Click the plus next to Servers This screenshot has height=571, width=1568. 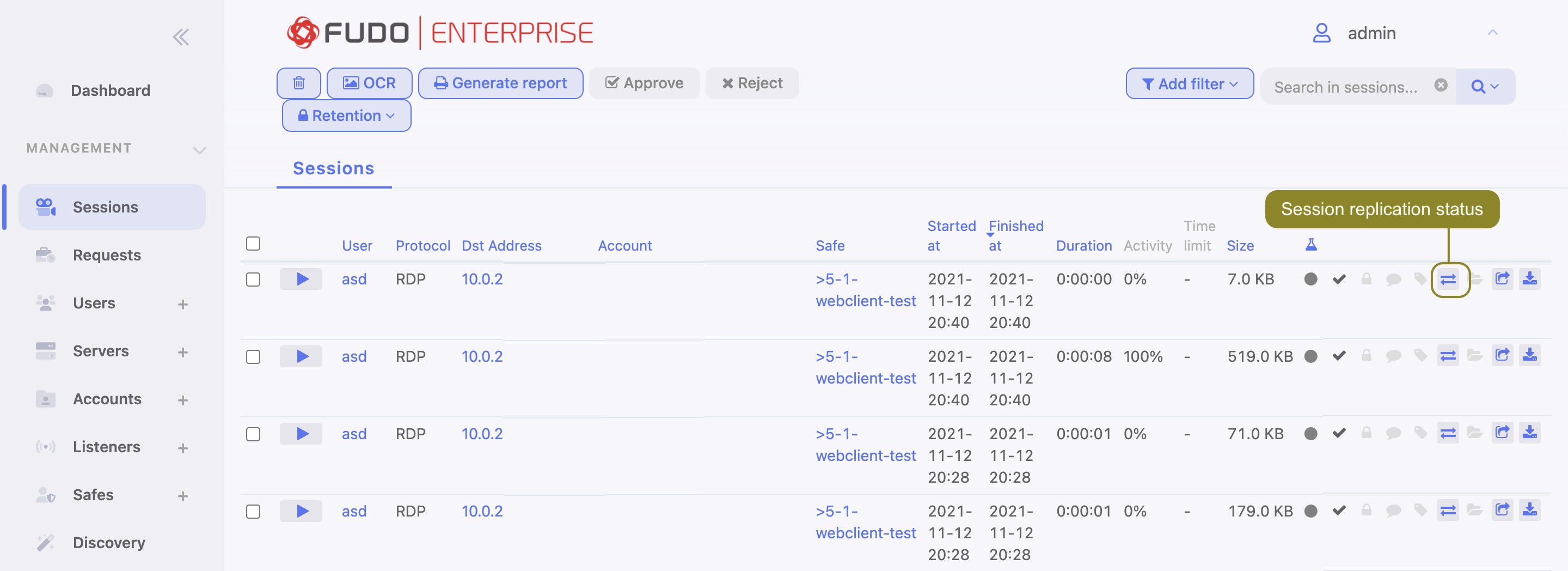[182, 352]
